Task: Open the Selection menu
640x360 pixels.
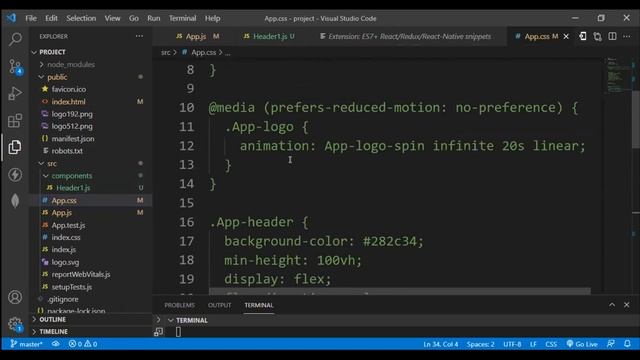Action: click(x=81, y=18)
